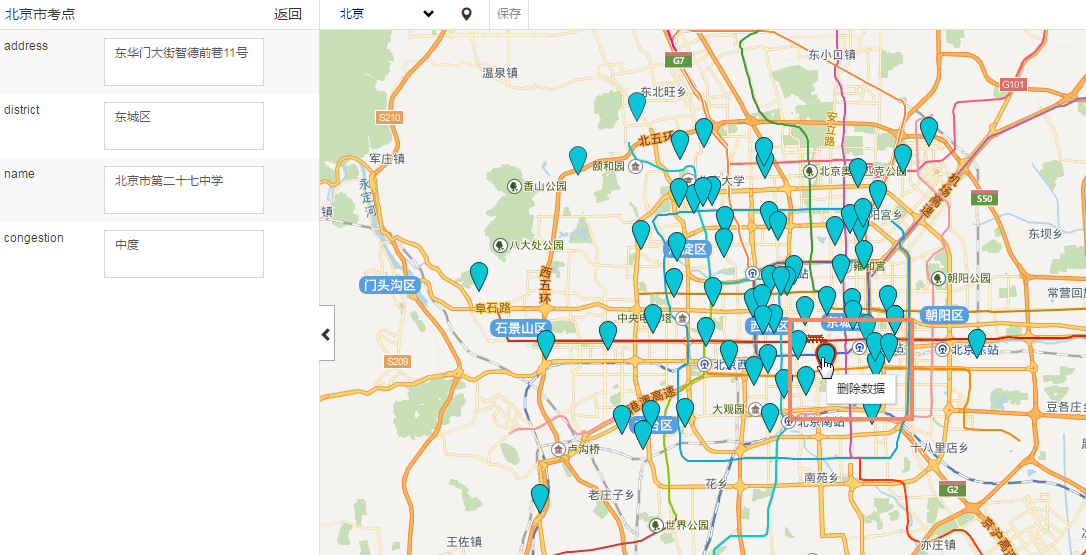Viewport: 1086px width, 555px height.
Task: Click the S210 road shield
Action: [389, 118]
